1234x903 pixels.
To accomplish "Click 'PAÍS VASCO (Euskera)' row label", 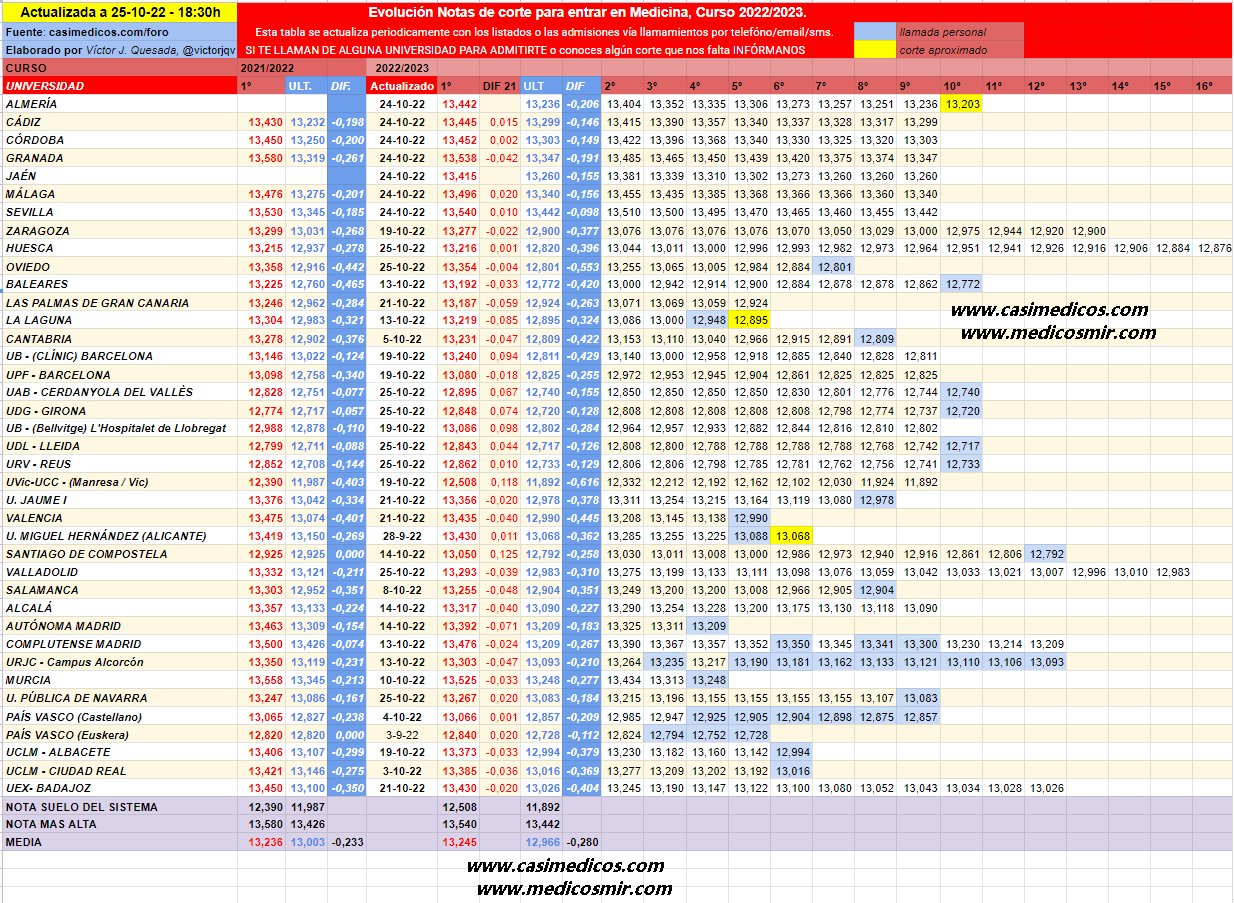I will coord(119,735).
